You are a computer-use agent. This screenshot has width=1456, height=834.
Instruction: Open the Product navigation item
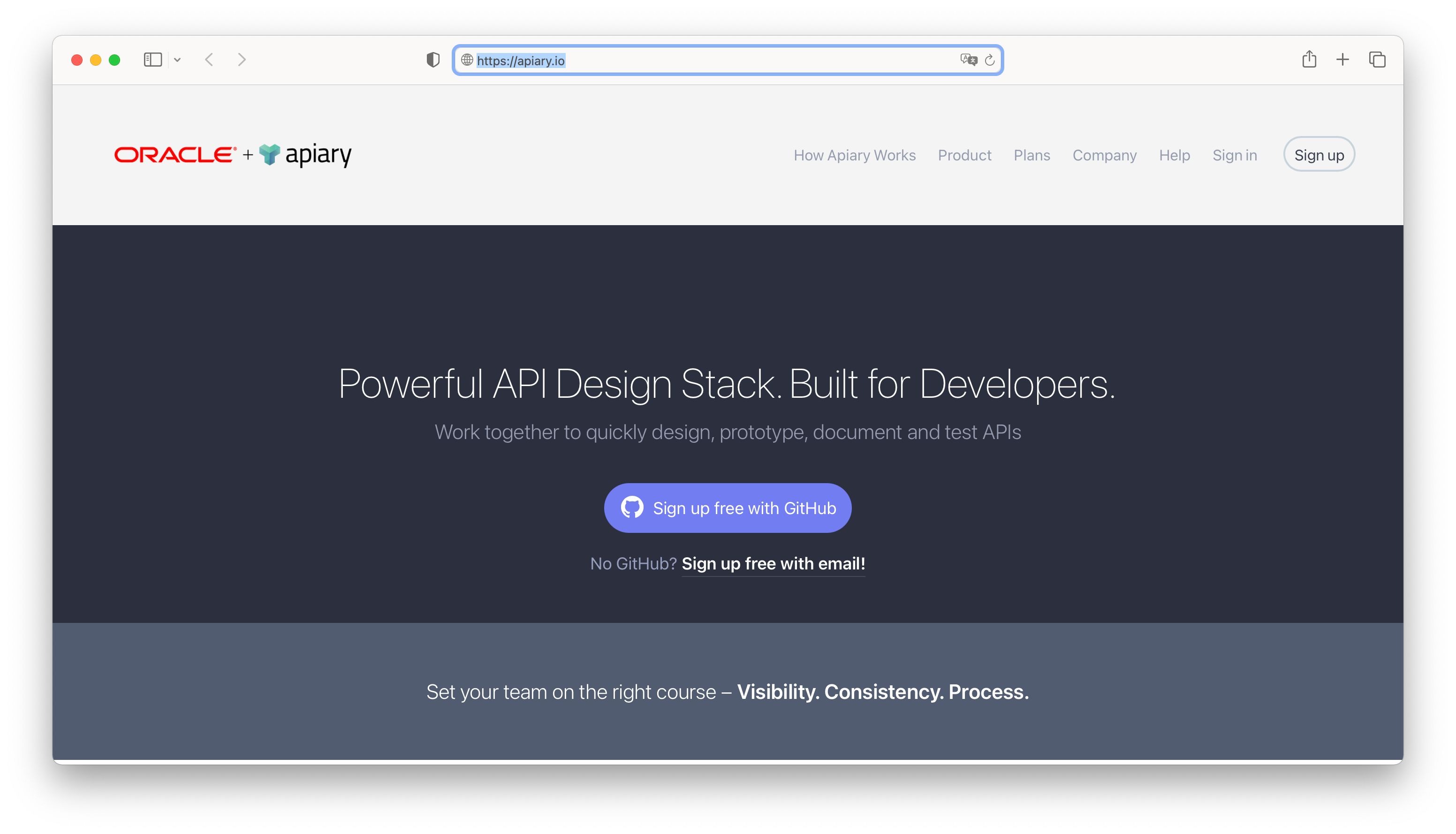point(964,155)
